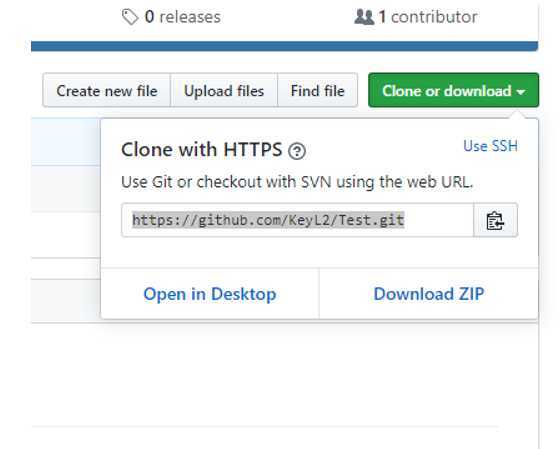Screen dimensions: 559x449
Task: Click Open in Desktop
Action: (x=210, y=294)
